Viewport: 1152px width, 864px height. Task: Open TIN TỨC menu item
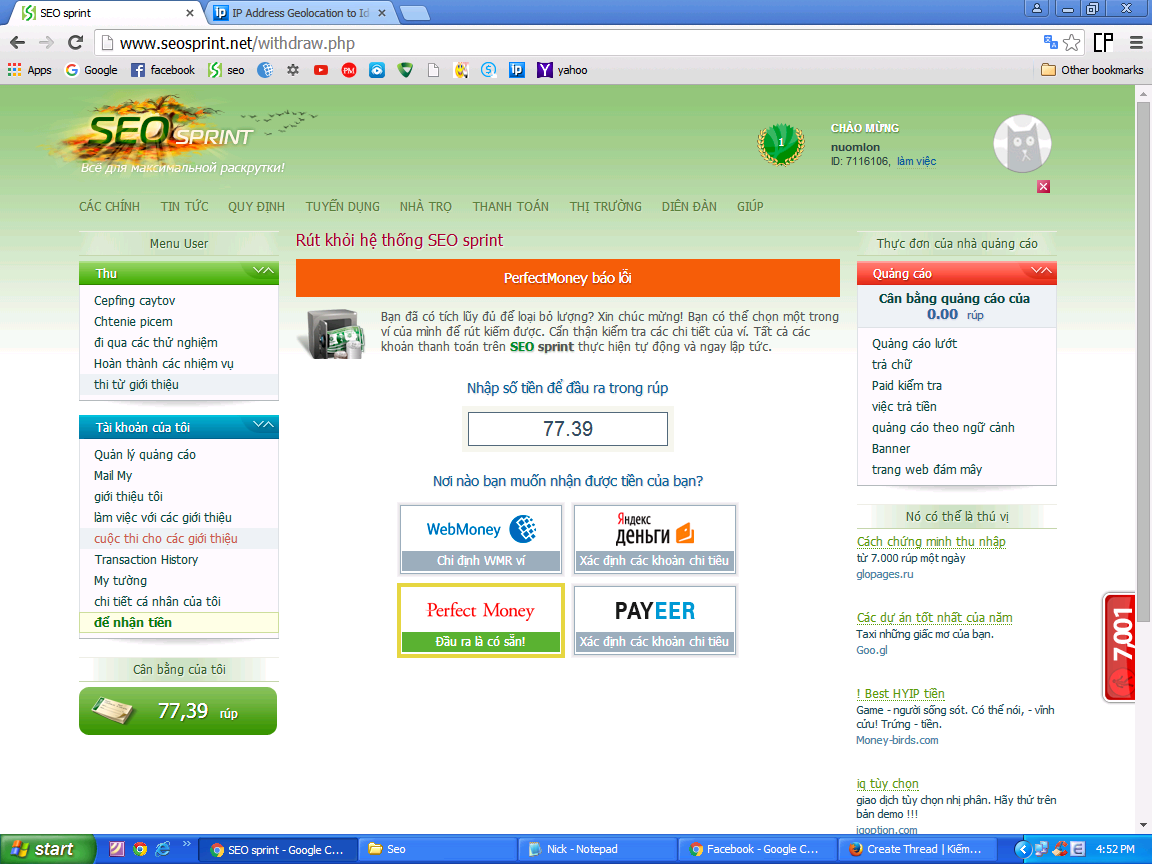coord(184,206)
